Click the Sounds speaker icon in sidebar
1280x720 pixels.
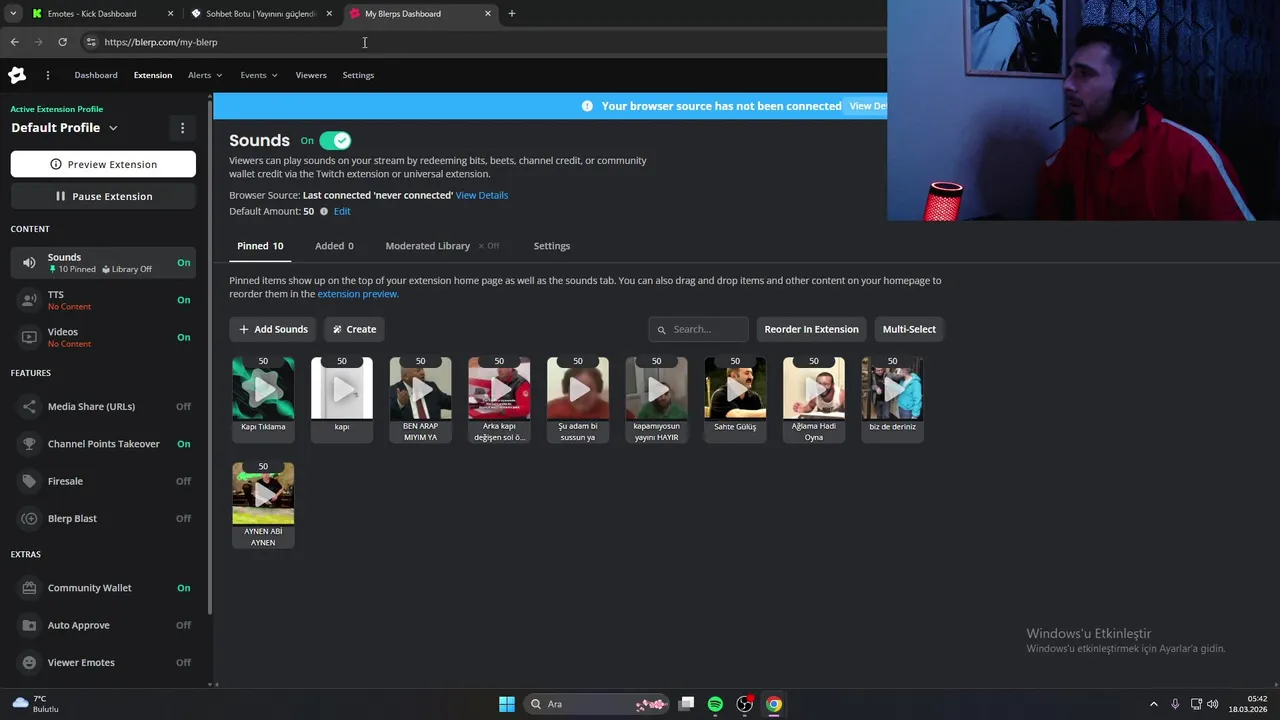29,263
